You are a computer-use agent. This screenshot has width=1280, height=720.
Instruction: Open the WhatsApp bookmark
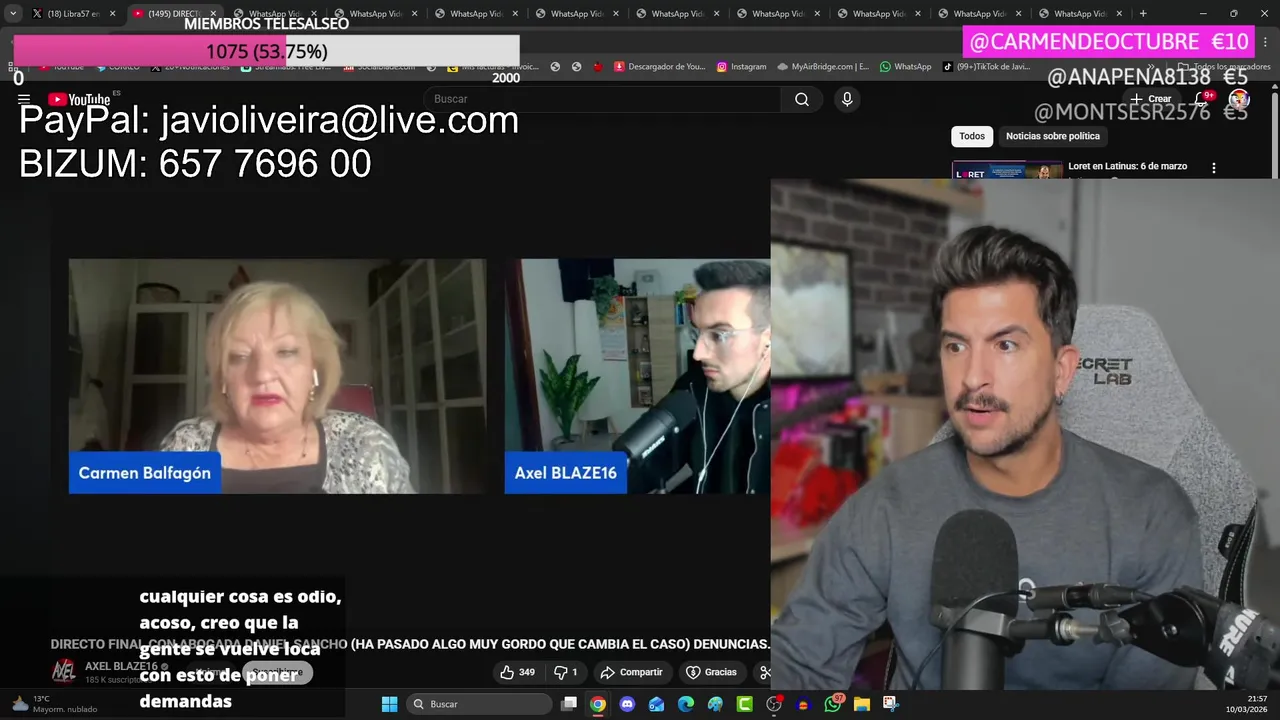905,67
